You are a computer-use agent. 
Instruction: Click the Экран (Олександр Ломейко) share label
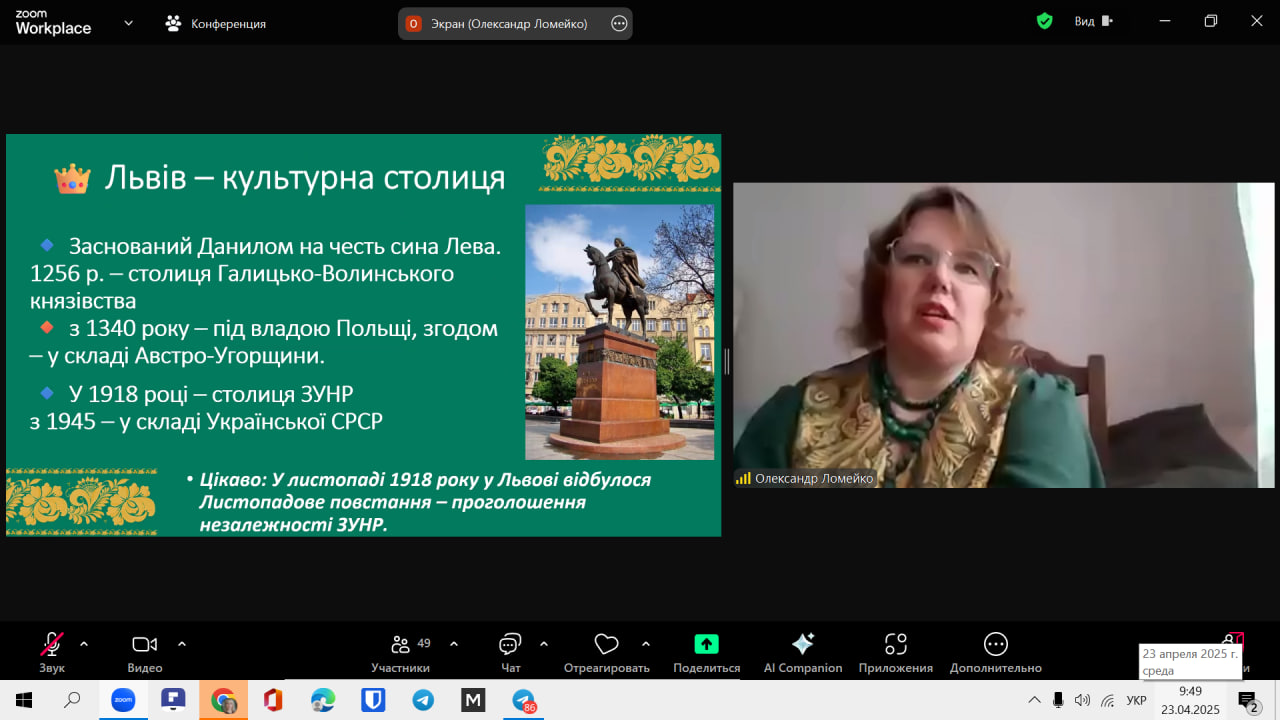coord(509,23)
